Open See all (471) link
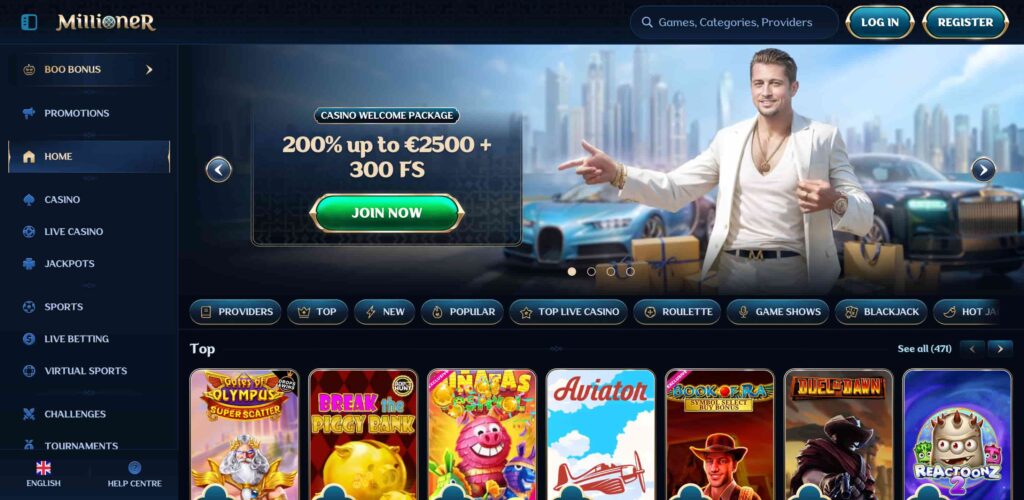1024x500 pixels. pyautogui.click(x=924, y=349)
